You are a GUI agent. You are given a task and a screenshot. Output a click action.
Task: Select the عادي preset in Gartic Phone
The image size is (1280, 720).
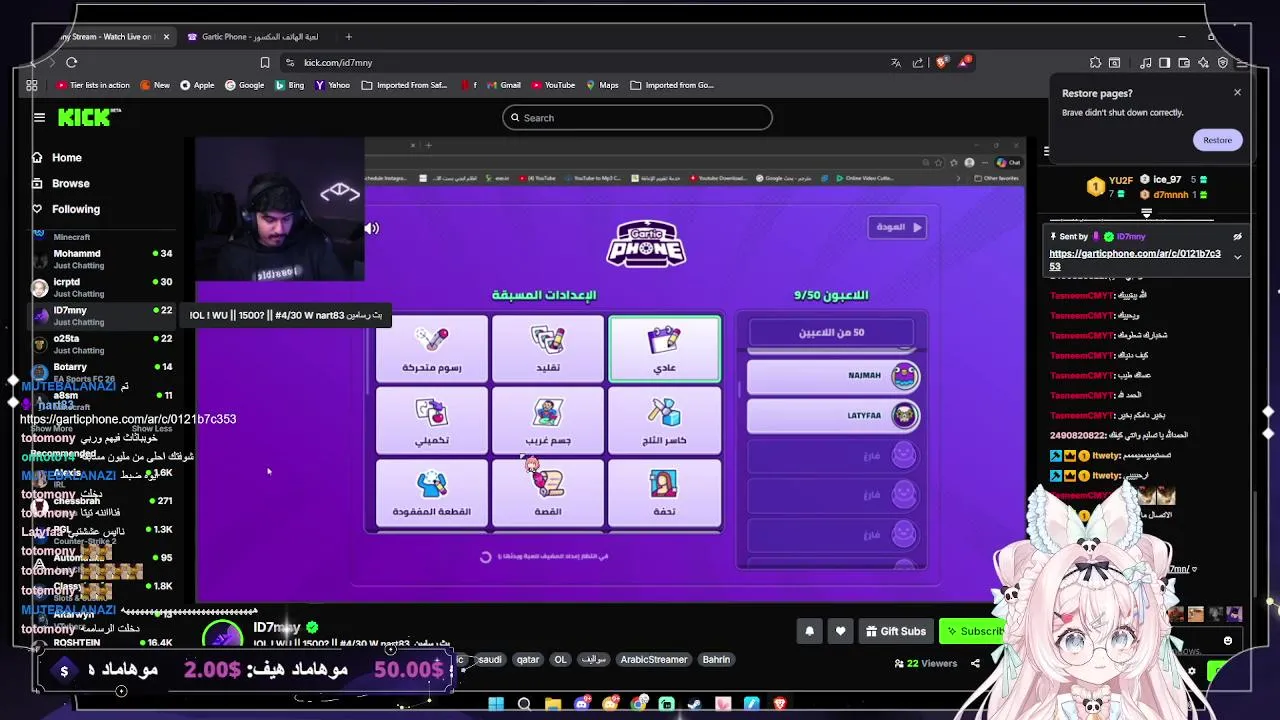click(x=665, y=349)
